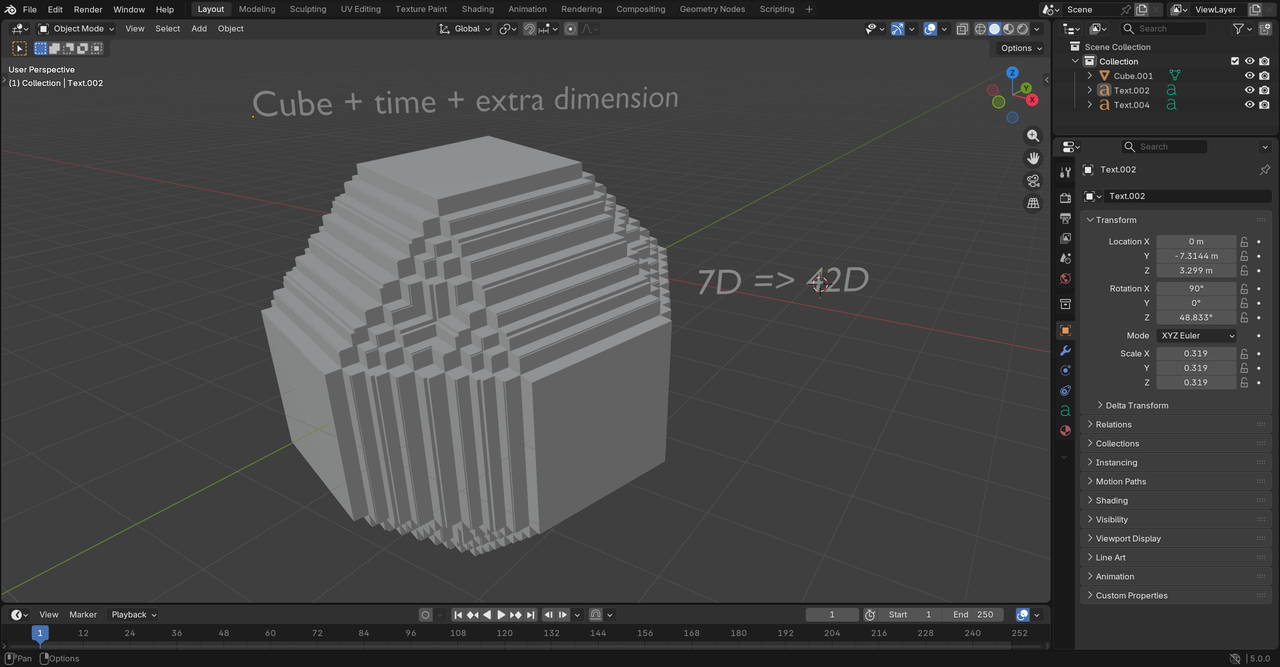1280x667 pixels.
Task: Play the animation forward
Action: (501, 615)
